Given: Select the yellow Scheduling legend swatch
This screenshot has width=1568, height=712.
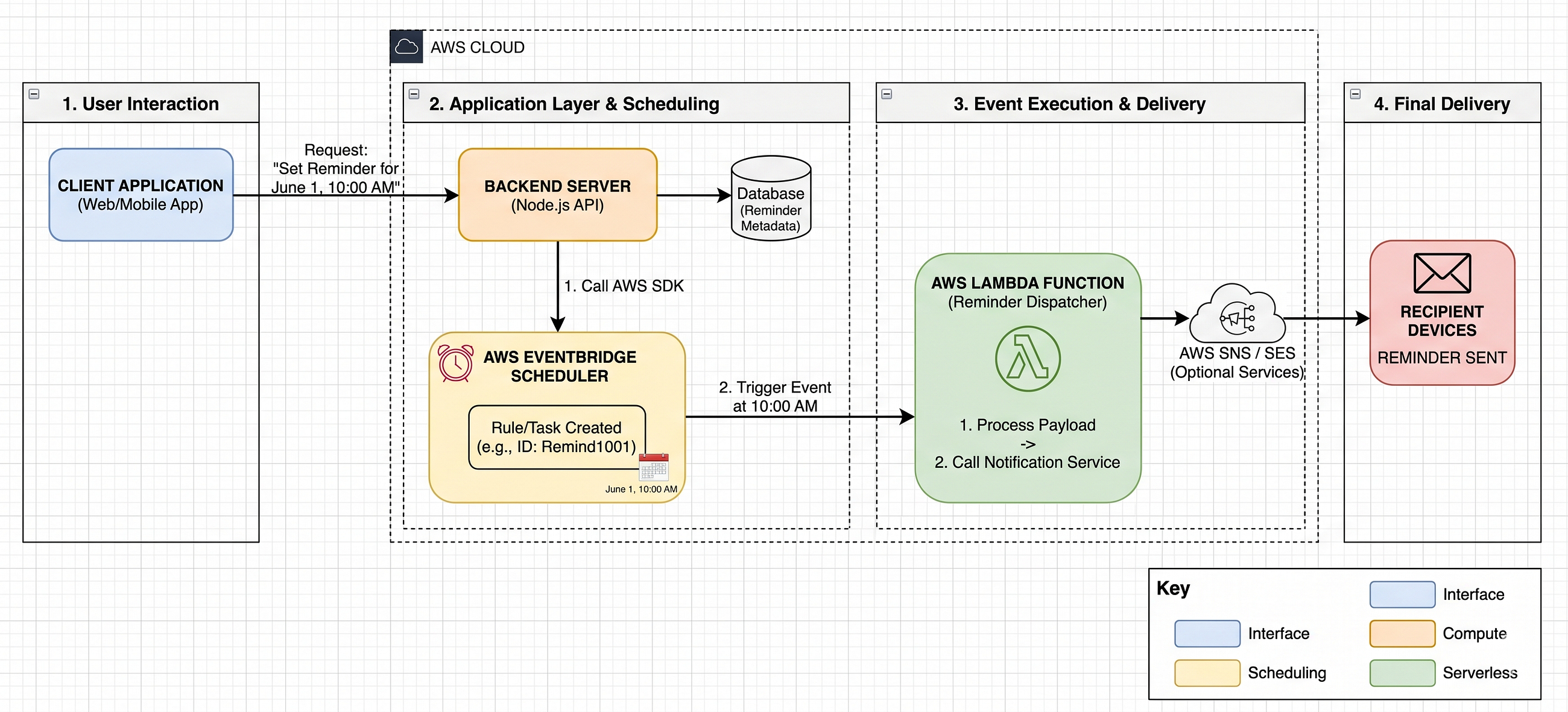Looking at the screenshot, I should (x=1207, y=673).
